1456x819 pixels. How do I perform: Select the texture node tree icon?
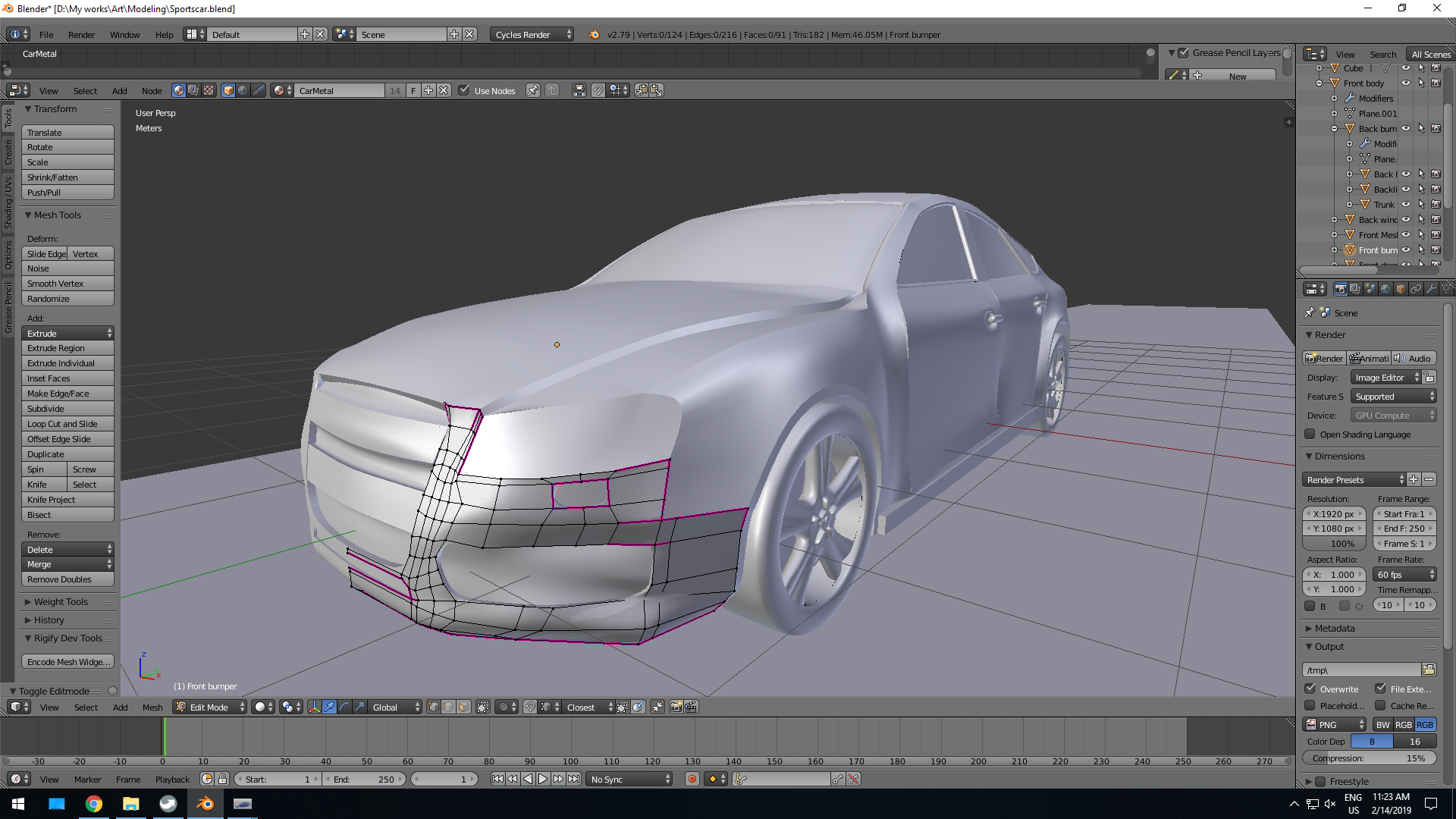point(209,90)
